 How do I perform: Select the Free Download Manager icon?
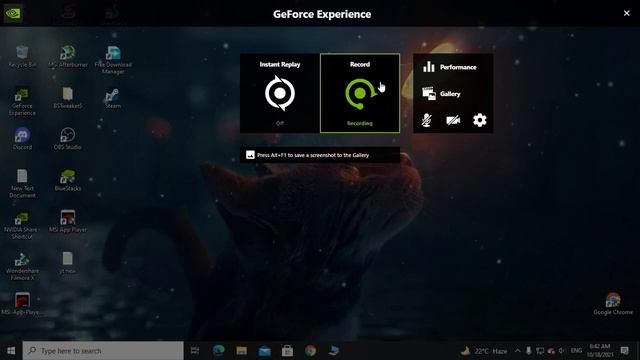coord(113,60)
